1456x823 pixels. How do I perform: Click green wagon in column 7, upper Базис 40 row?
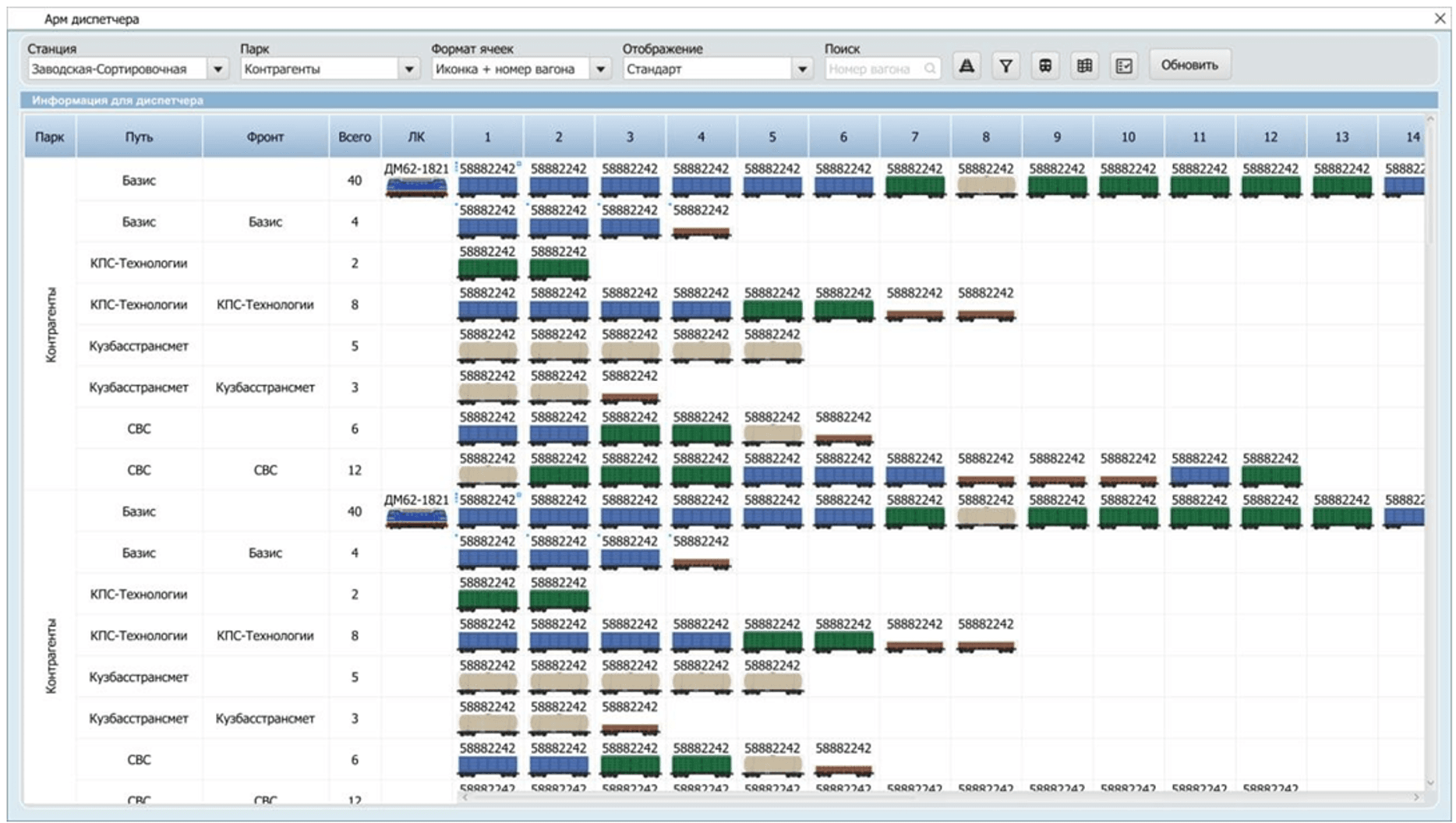[915, 186]
